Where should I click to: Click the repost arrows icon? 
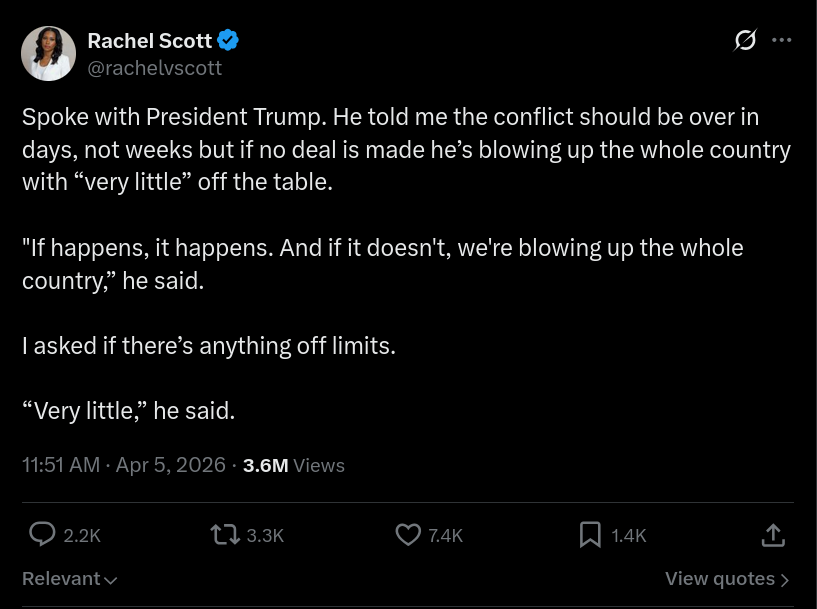click(x=224, y=535)
